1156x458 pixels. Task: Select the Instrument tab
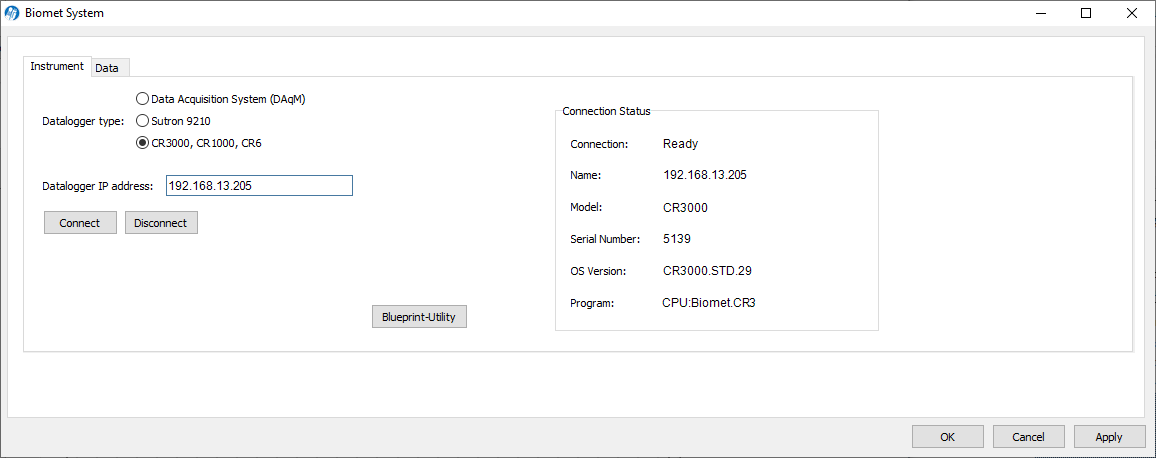pyautogui.click(x=57, y=66)
